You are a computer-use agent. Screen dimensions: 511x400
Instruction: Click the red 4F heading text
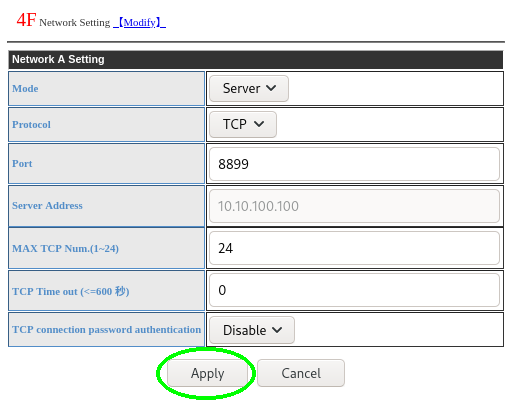(26, 20)
